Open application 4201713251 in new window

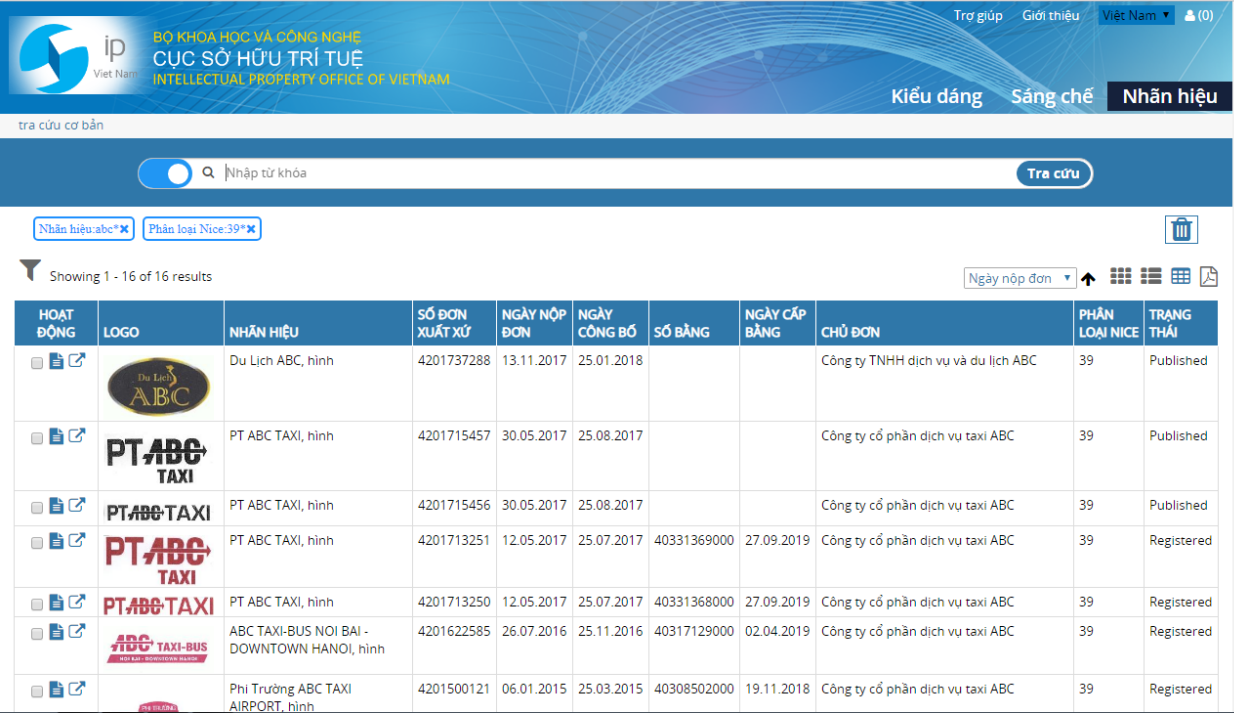(77, 540)
